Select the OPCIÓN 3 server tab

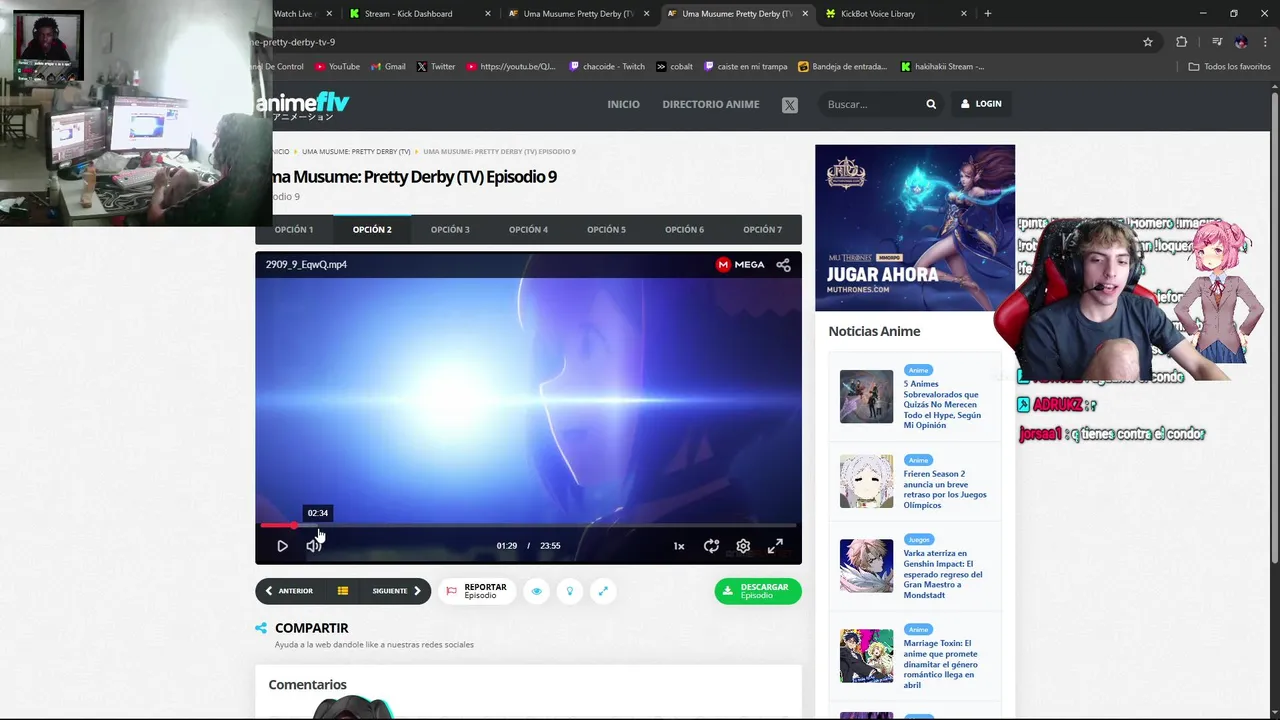coord(450,230)
